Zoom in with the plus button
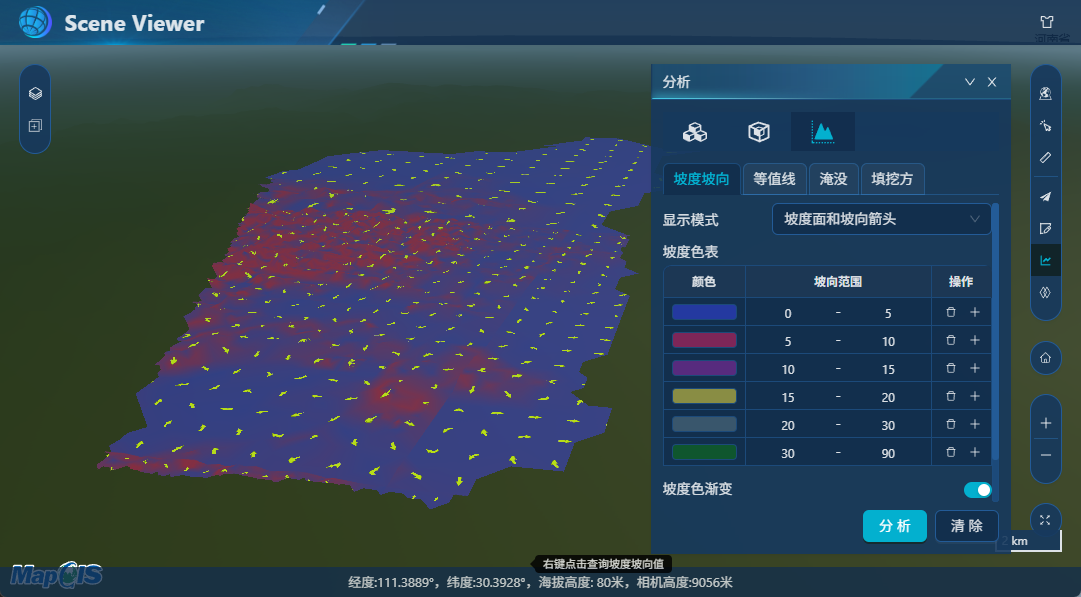The width and height of the screenshot is (1081, 597). (1045, 423)
